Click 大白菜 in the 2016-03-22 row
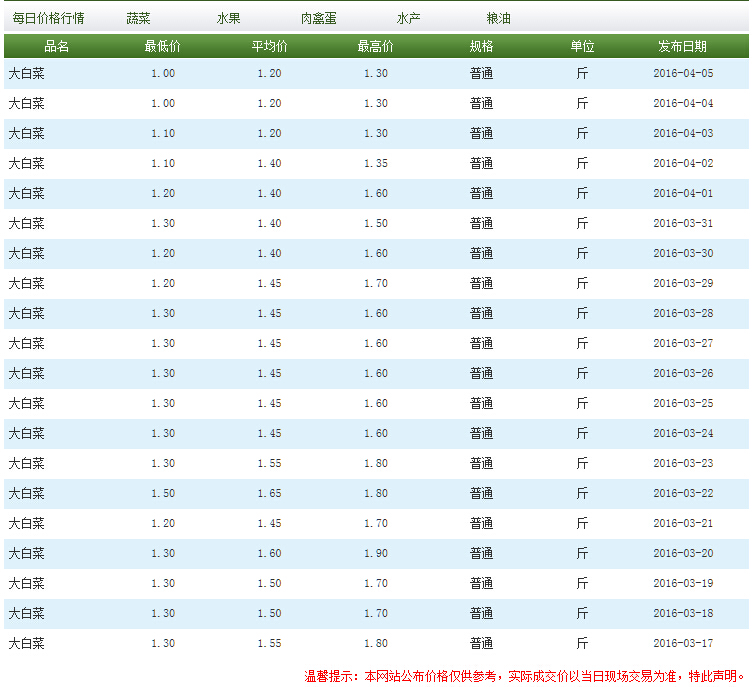This screenshot has width=754, height=687. coord(26,493)
